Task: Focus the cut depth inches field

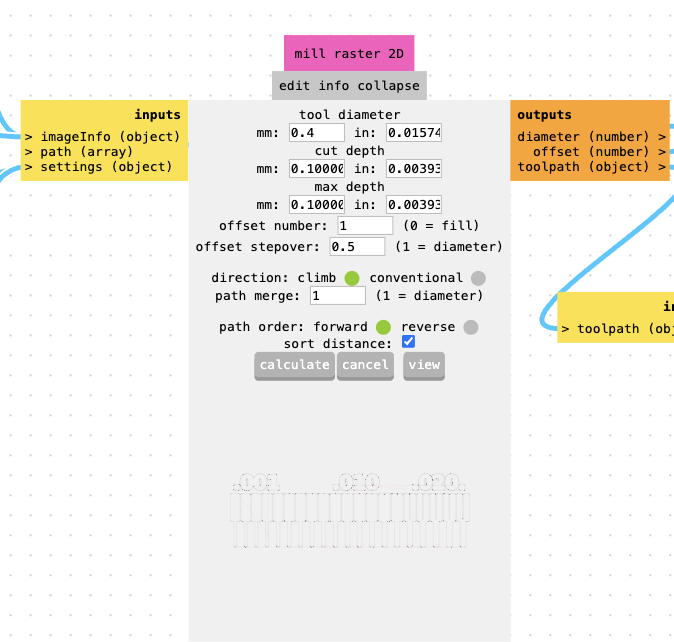Action: coord(413,169)
